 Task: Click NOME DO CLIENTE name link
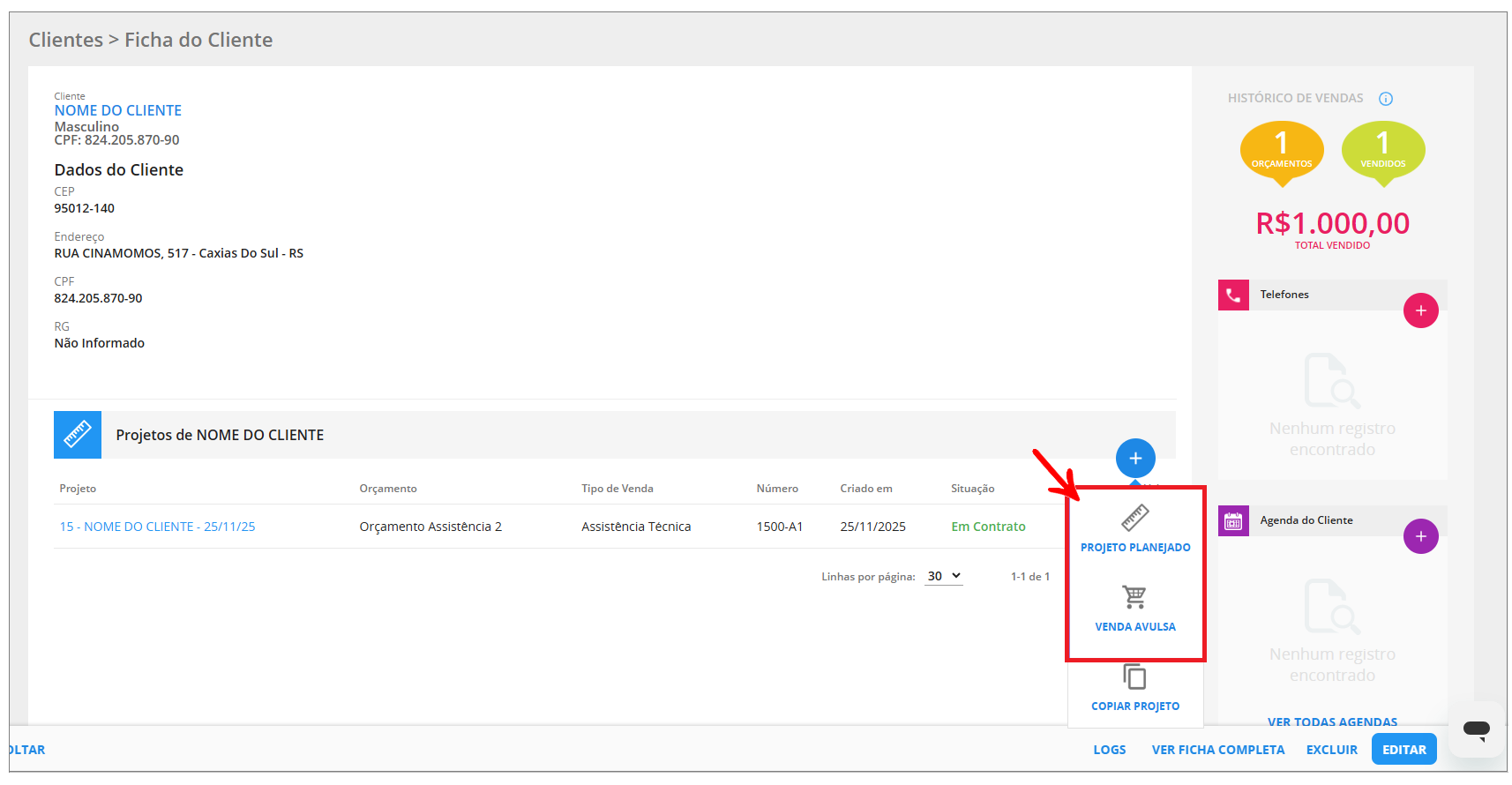118,110
